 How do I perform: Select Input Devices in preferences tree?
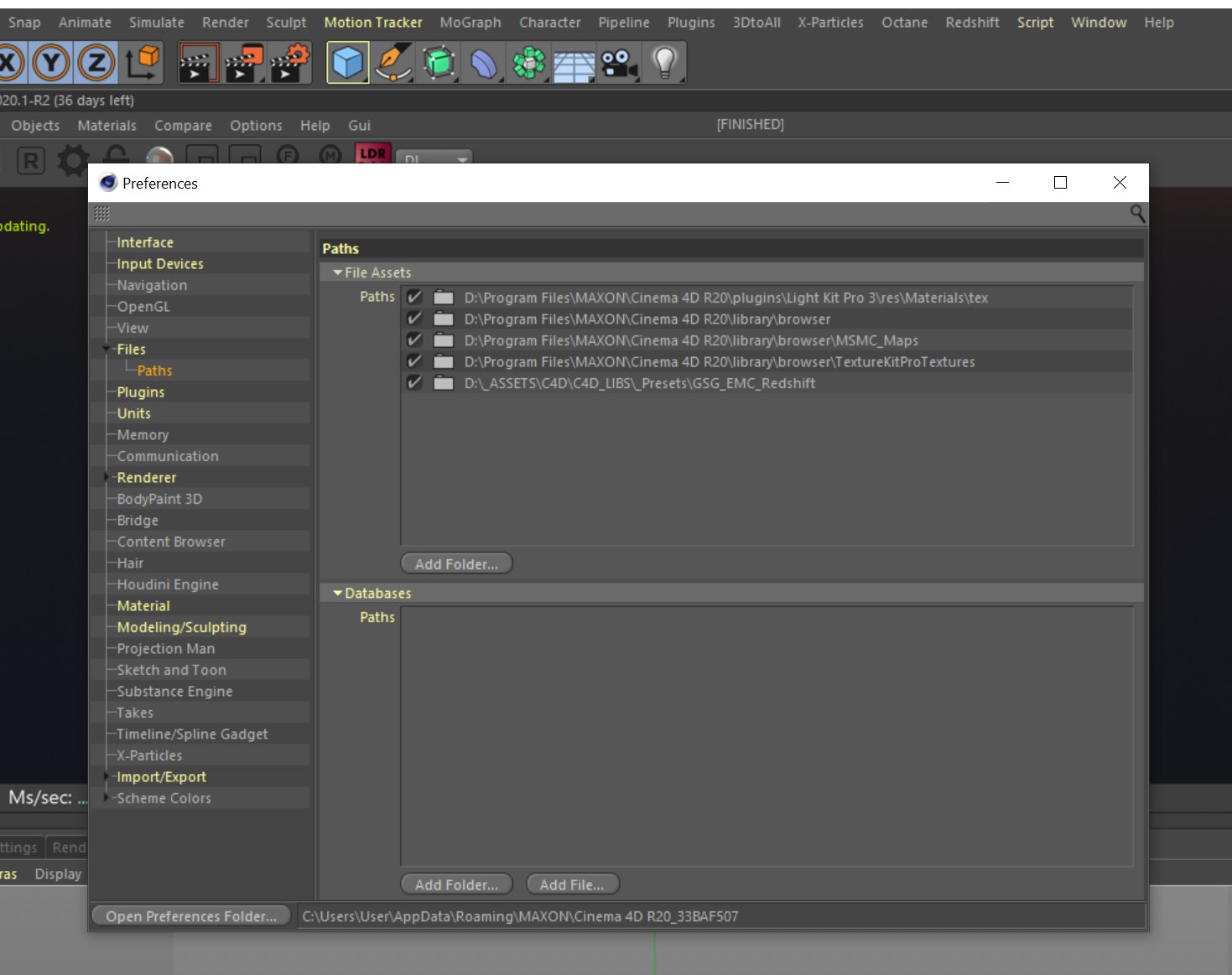pos(160,264)
